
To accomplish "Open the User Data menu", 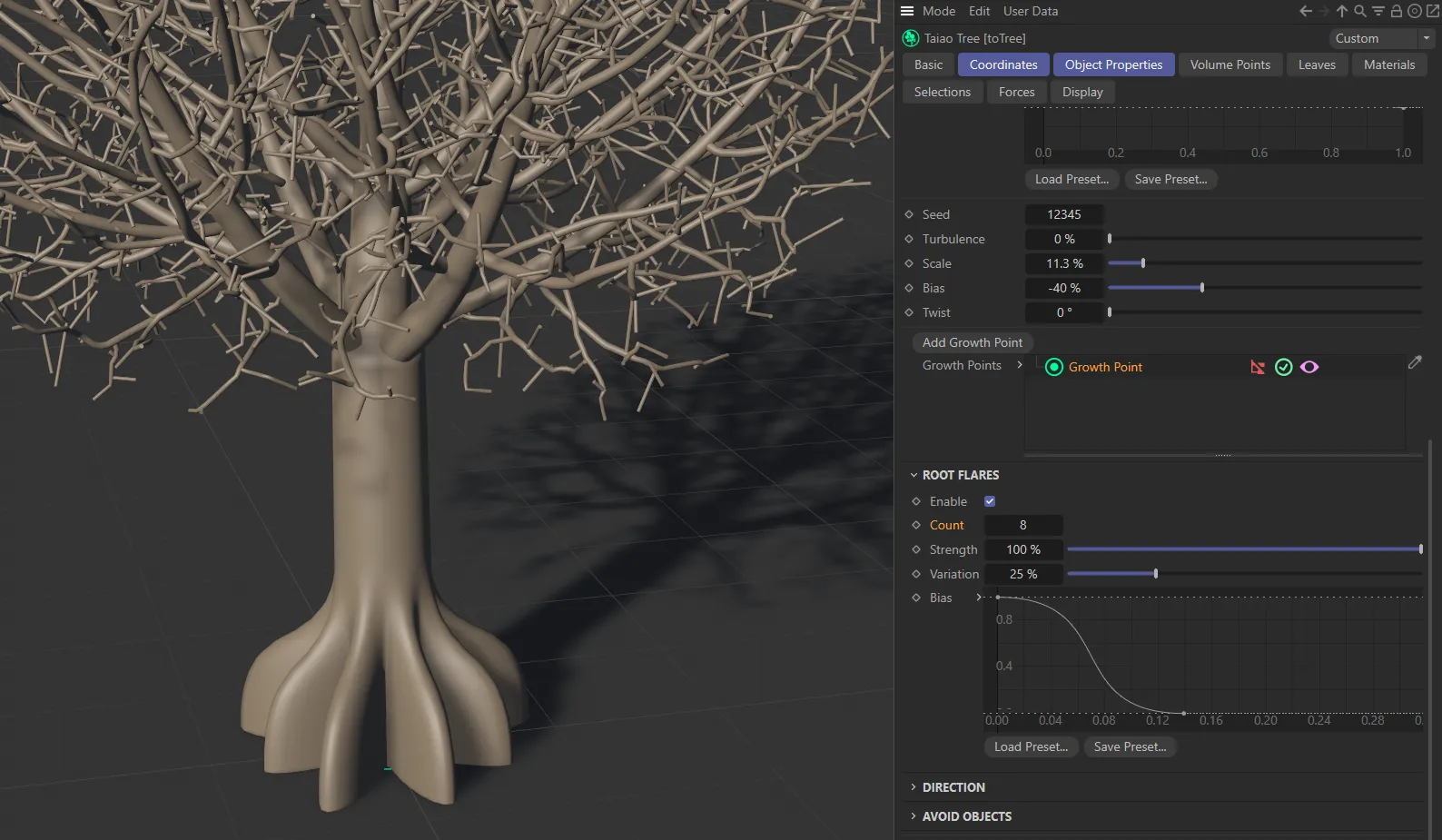I will click(1031, 11).
